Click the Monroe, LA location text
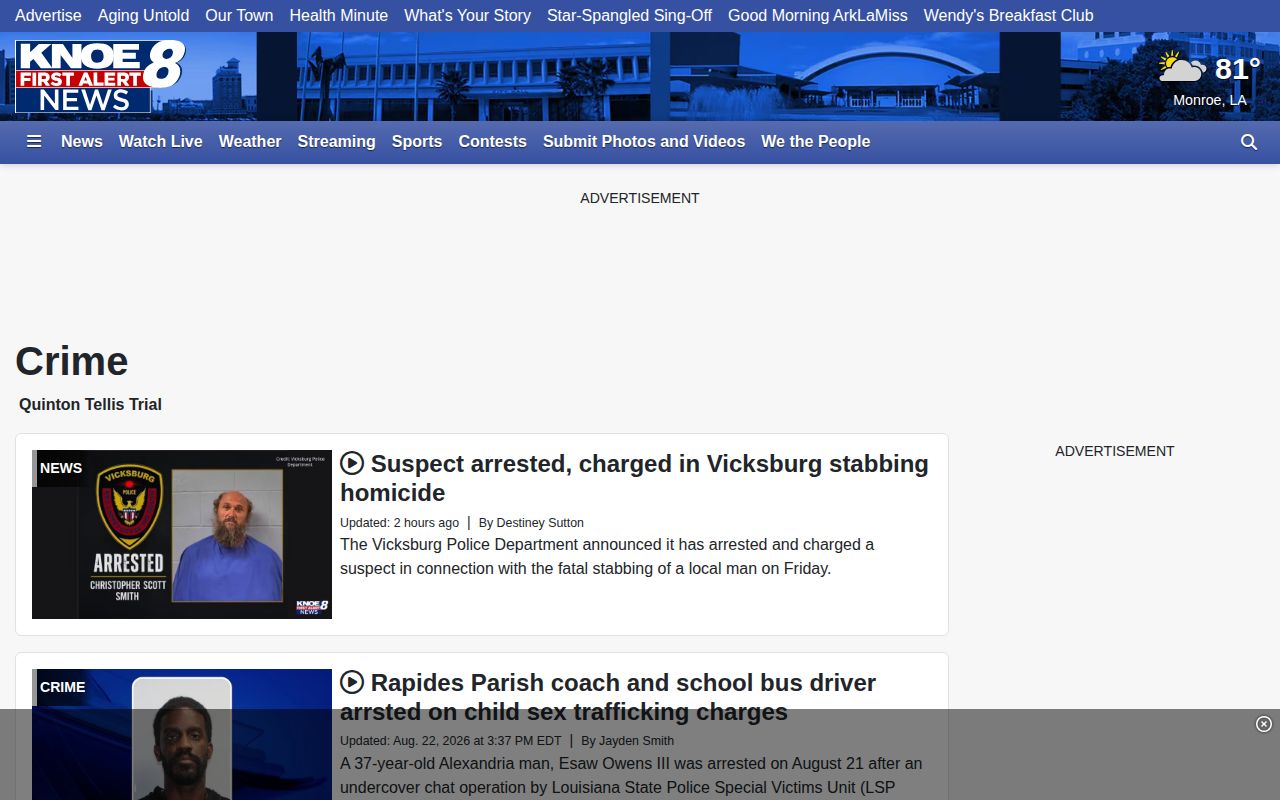Viewport: 1280px width, 800px height. coord(1210,100)
